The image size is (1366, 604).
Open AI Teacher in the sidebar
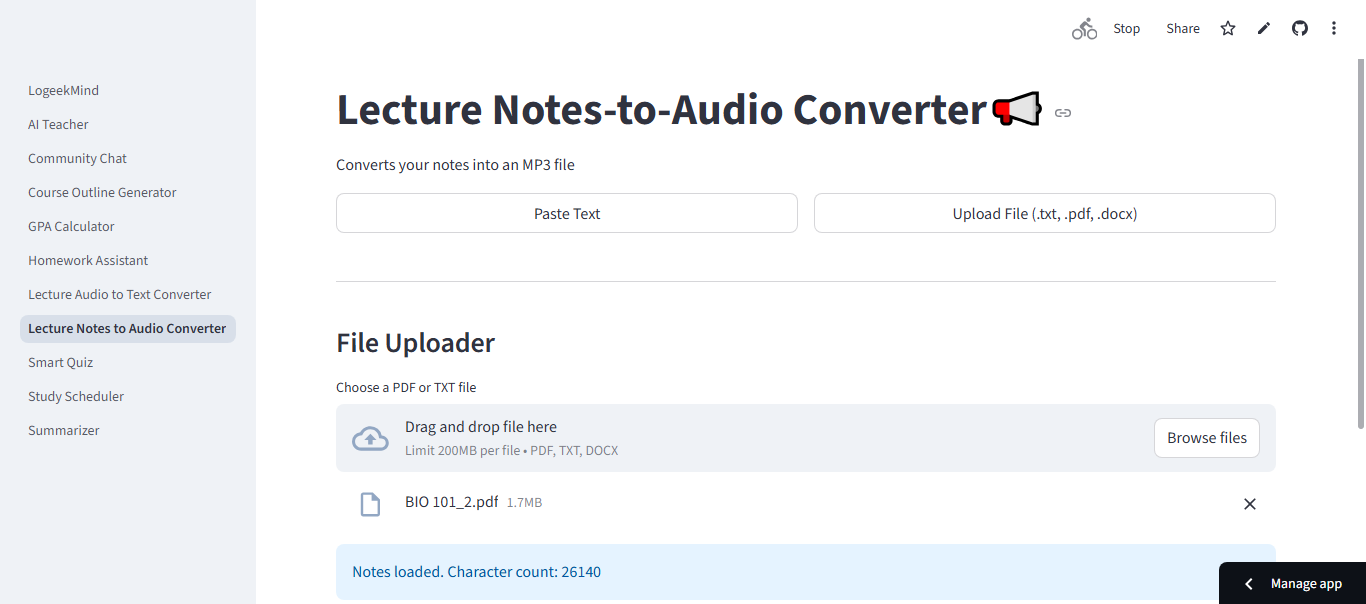(x=57, y=123)
